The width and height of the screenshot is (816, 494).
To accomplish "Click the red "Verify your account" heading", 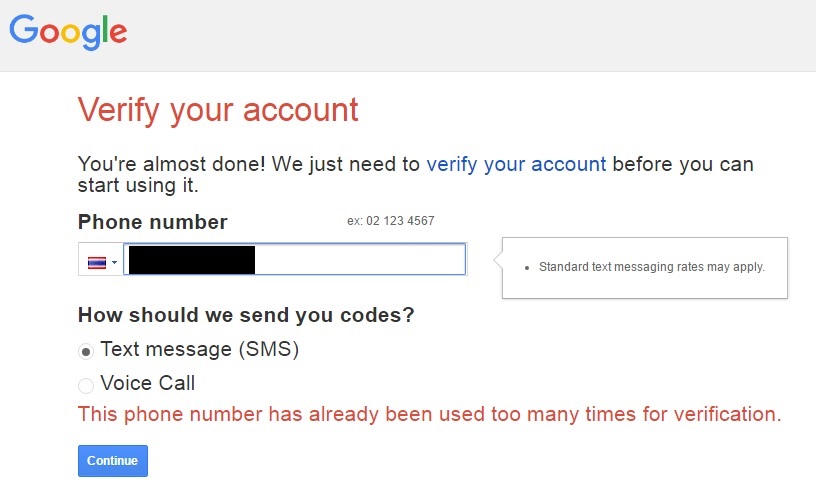I will [x=218, y=110].
